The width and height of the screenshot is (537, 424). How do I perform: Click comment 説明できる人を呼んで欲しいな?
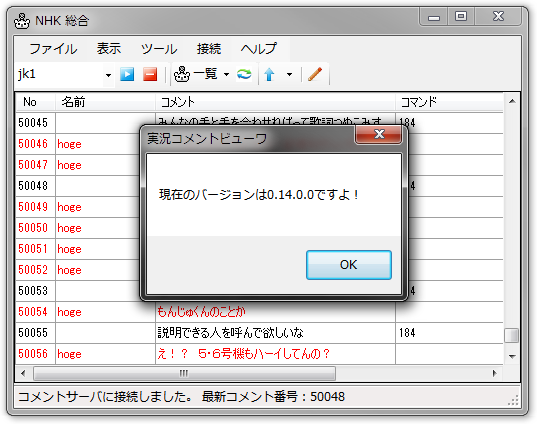tap(230, 333)
